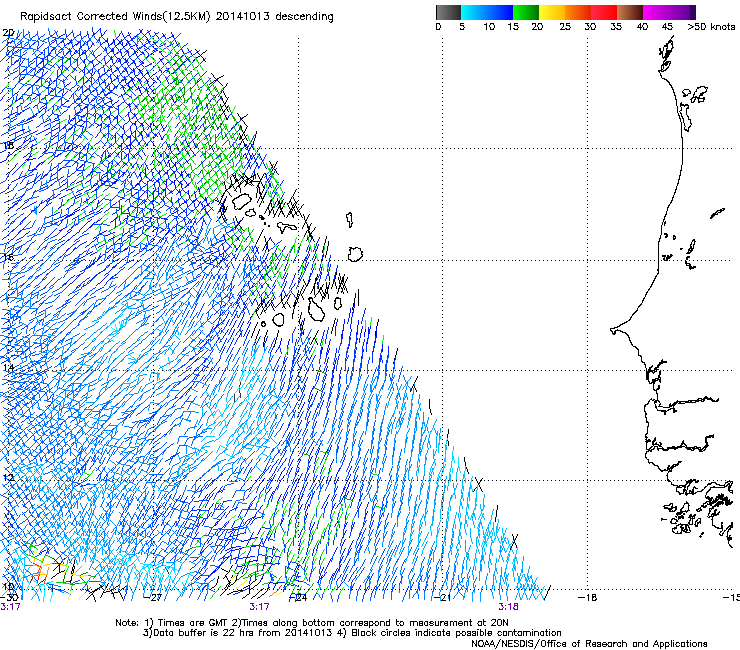Select the green 15–20 knots legend swatch
The height and width of the screenshot is (650, 740).
click(x=526, y=12)
